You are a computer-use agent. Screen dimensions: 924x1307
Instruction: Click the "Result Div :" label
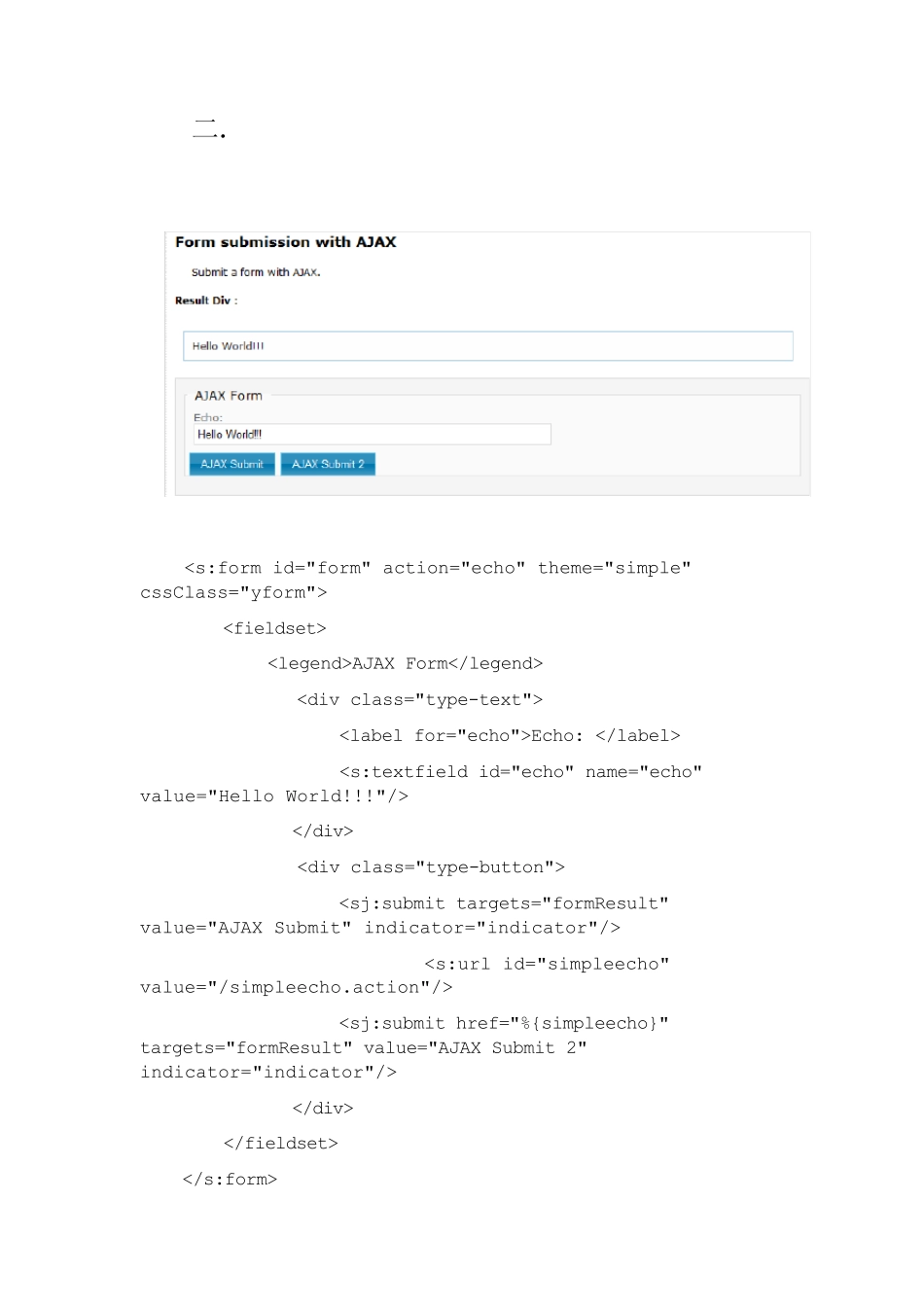[x=206, y=300]
